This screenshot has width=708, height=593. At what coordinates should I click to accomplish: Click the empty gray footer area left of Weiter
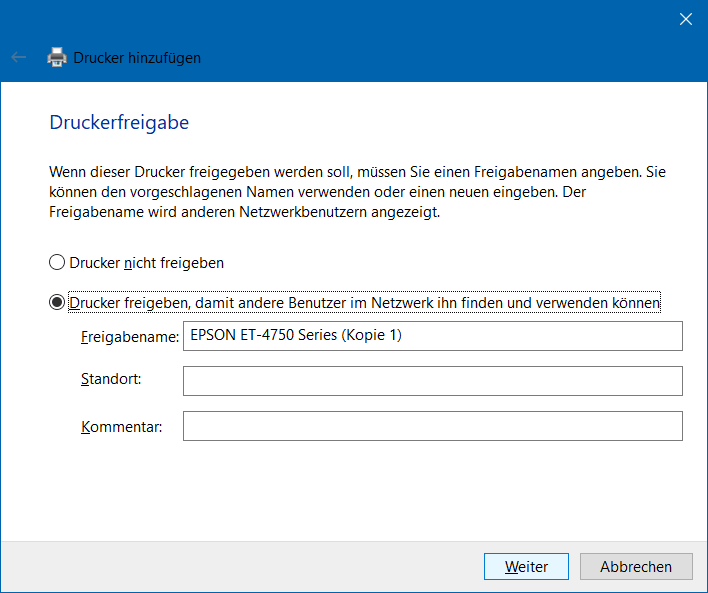click(x=240, y=566)
